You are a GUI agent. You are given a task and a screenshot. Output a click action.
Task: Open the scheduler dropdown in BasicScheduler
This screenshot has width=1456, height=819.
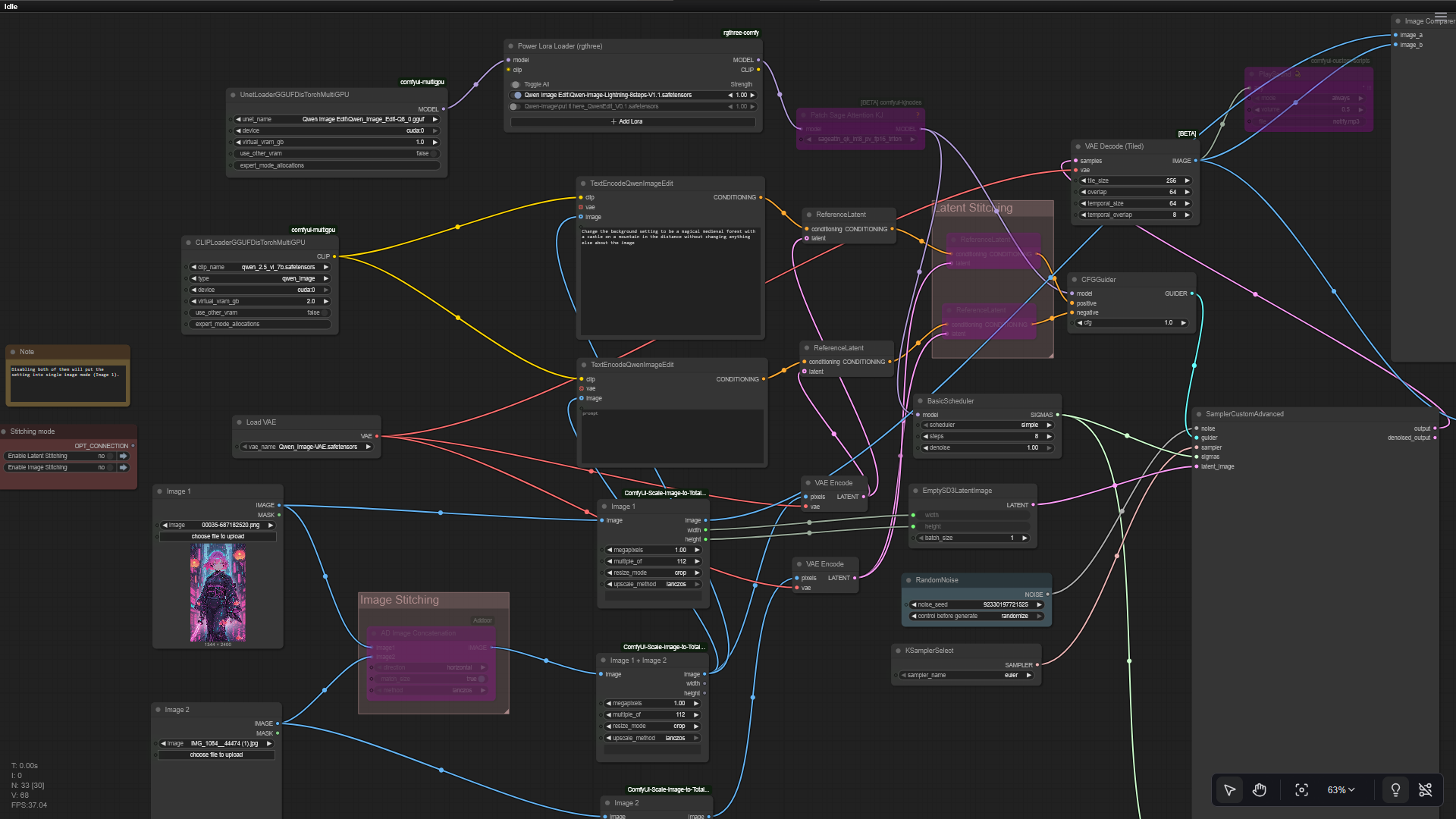(987, 425)
